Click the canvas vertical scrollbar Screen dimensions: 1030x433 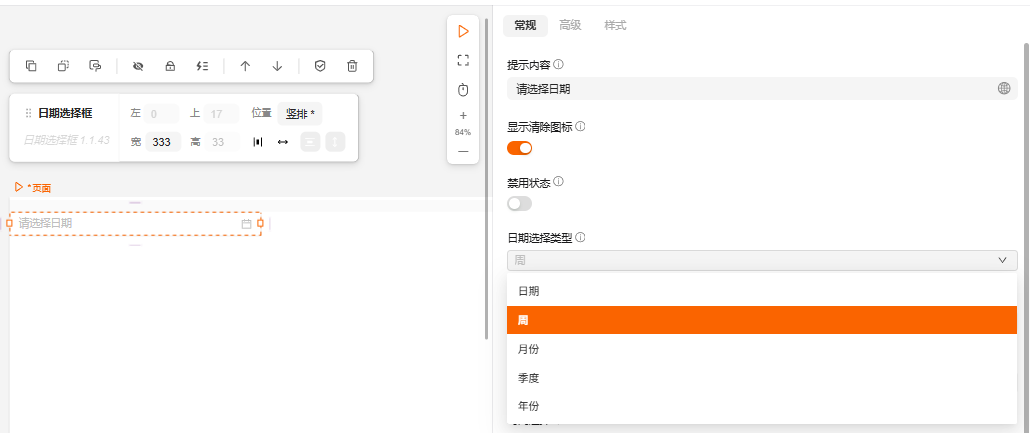click(486, 179)
